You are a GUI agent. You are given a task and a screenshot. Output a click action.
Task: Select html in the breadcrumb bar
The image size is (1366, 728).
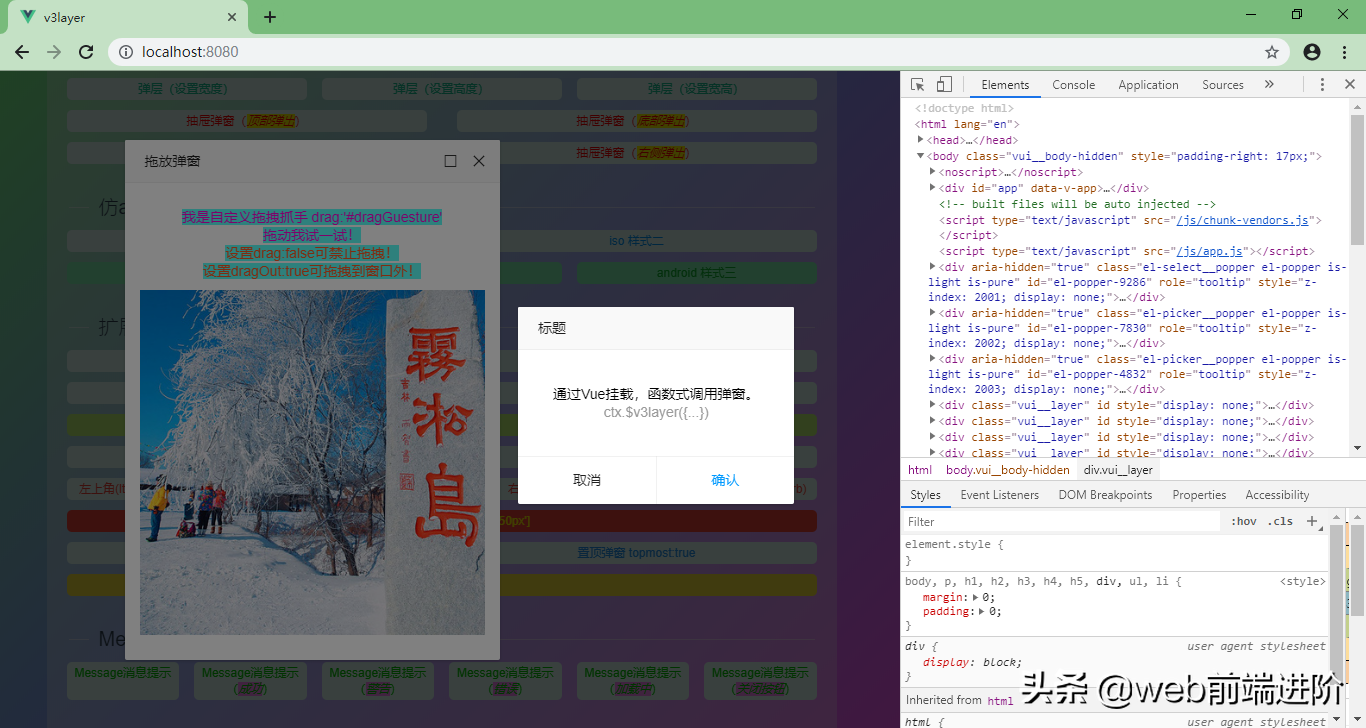[x=920, y=470]
